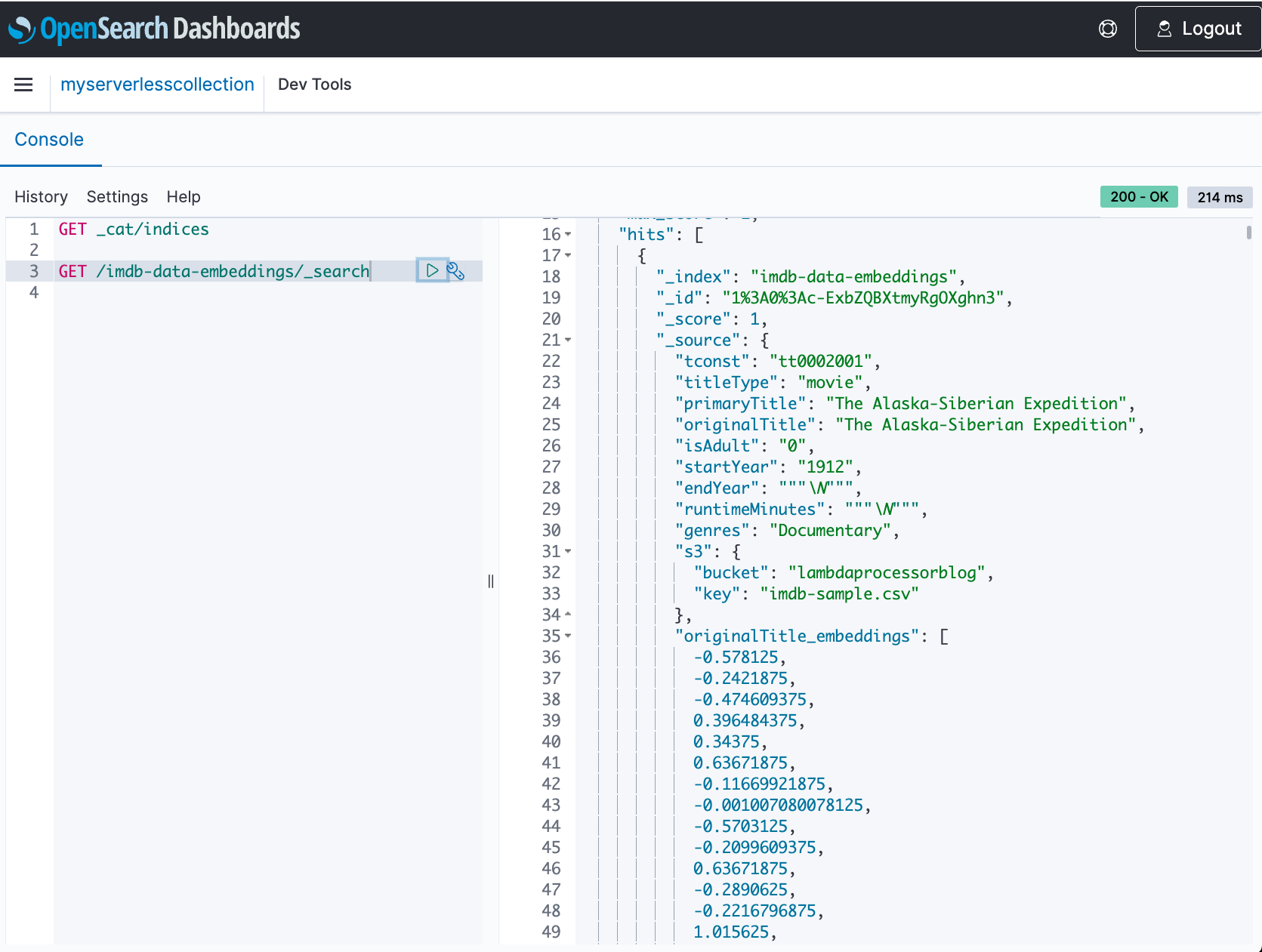Click the life-ring feedback icon in header

click(1107, 28)
